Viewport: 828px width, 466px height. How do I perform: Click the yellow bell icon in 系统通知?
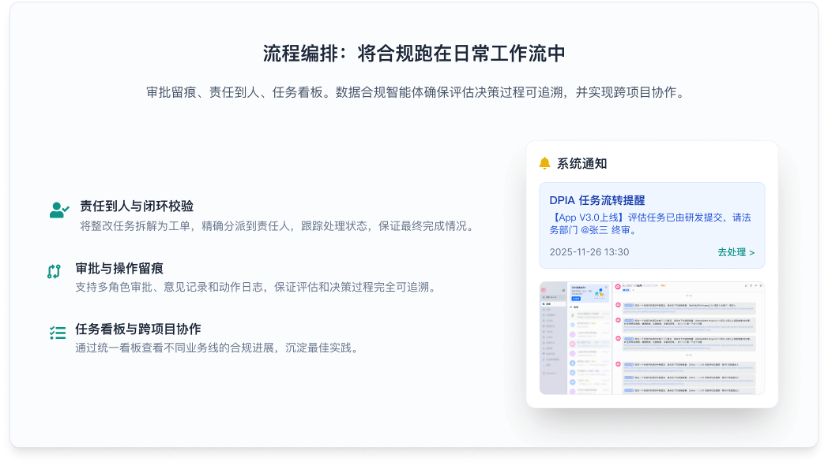point(544,163)
